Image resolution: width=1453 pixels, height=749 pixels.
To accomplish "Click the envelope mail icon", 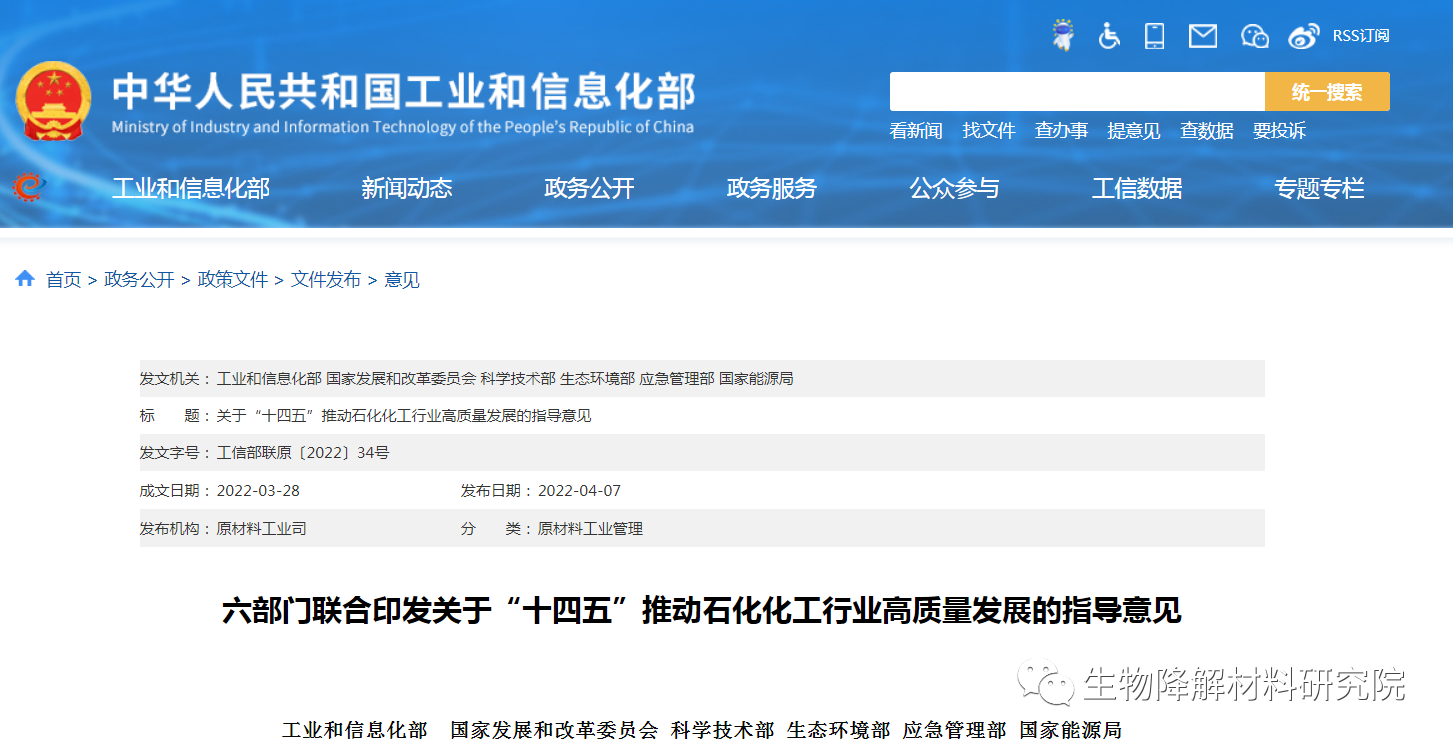I will coord(1203,36).
